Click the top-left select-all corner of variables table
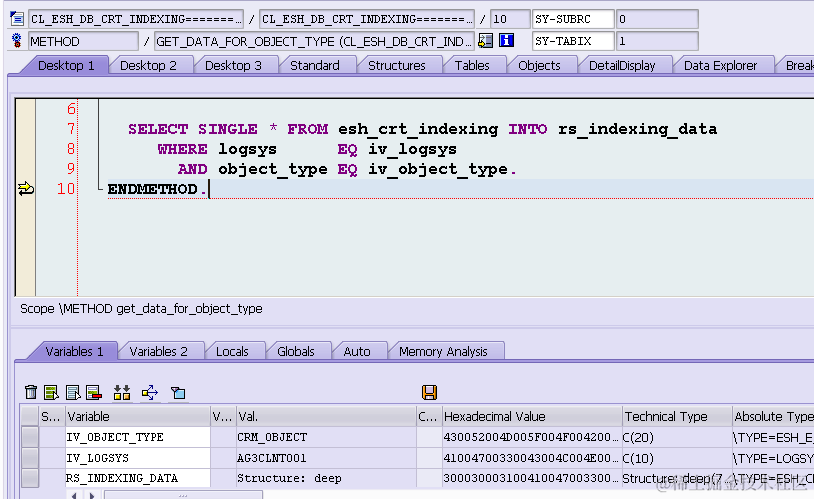Screen dimensions: 814x499 (30, 416)
